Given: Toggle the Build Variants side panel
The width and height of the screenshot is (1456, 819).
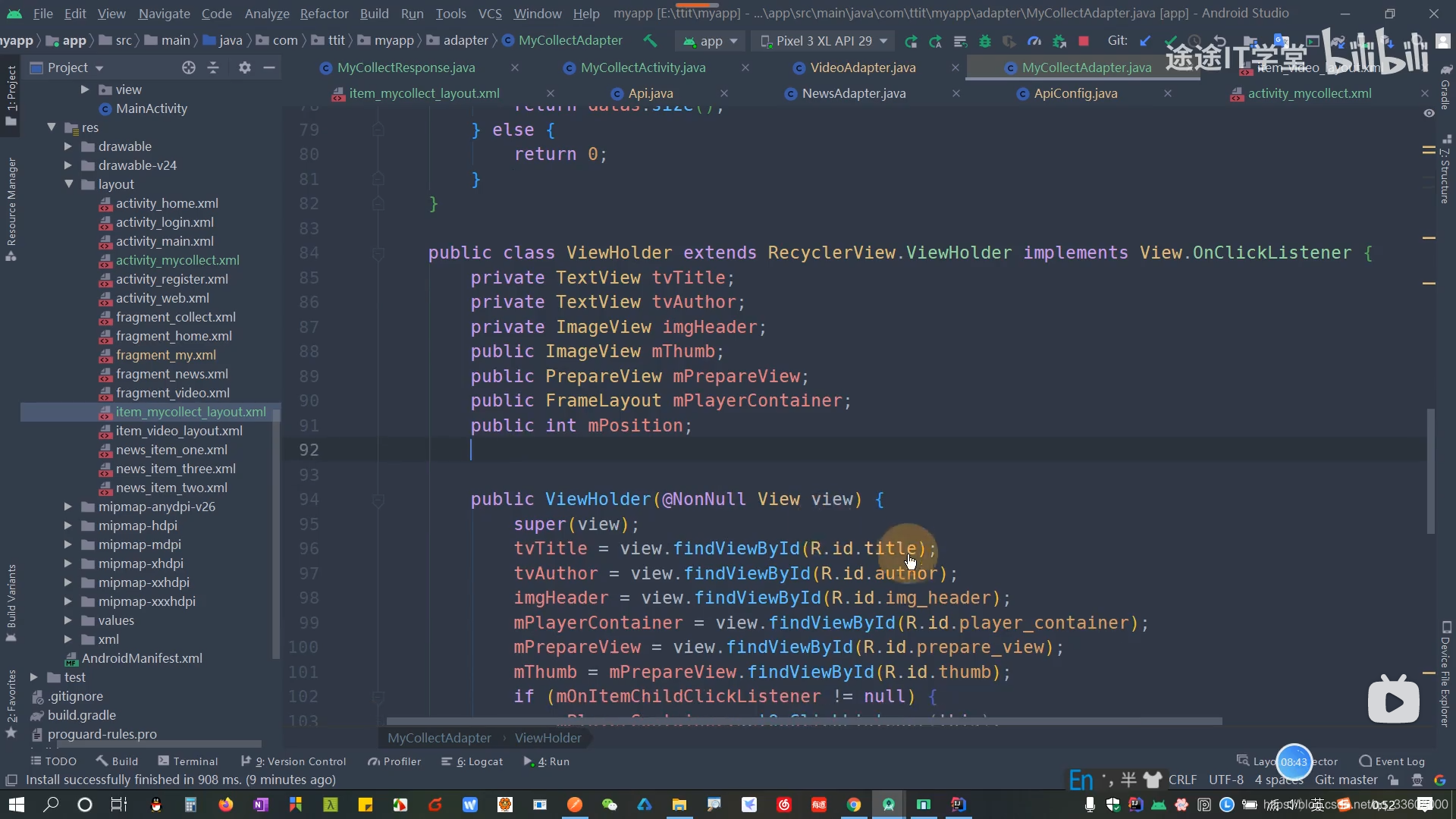Looking at the screenshot, I should pyautogui.click(x=11, y=603).
